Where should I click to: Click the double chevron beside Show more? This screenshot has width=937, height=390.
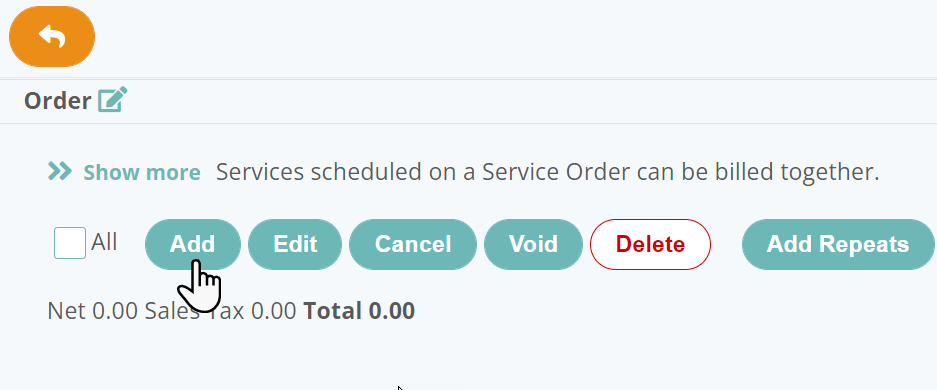click(x=60, y=171)
